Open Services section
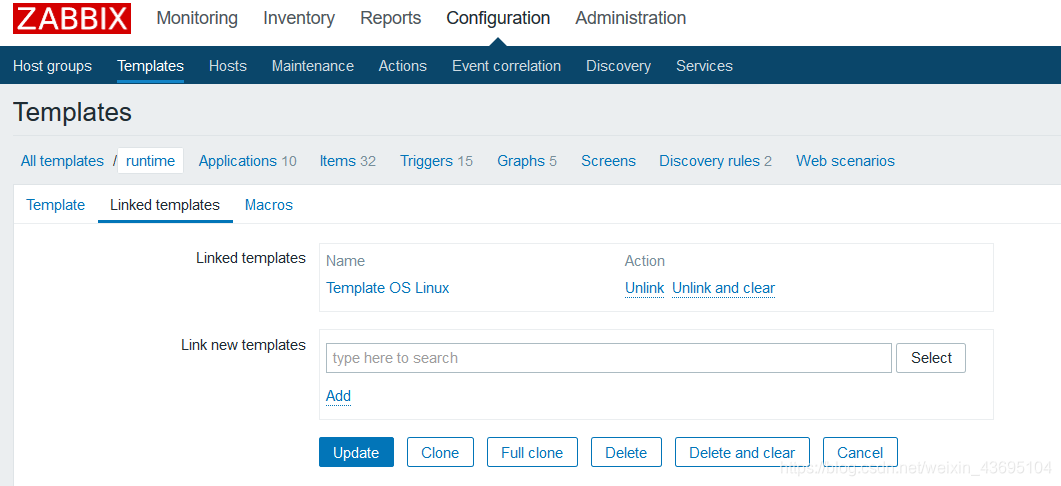The image size is (1061, 486). click(x=704, y=66)
